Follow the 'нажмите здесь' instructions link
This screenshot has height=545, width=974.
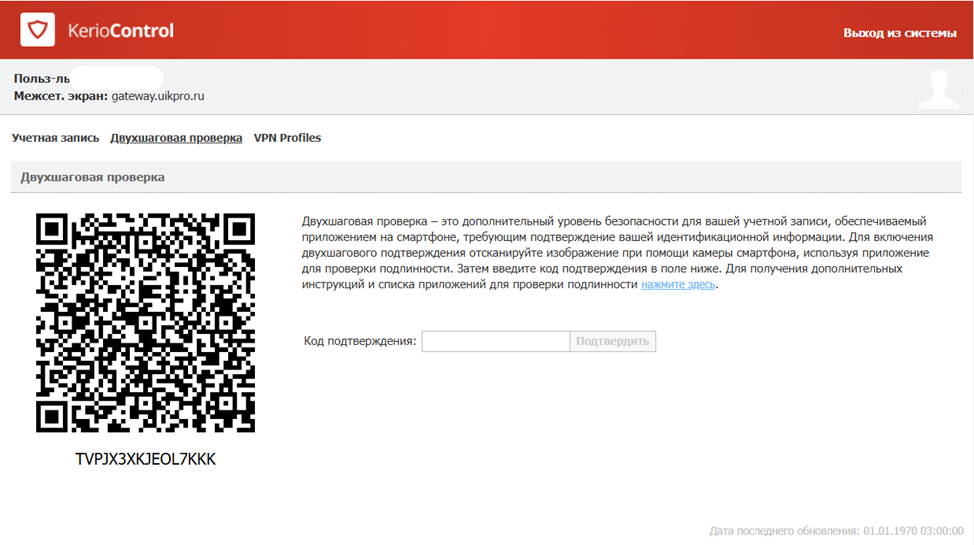[678, 285]
